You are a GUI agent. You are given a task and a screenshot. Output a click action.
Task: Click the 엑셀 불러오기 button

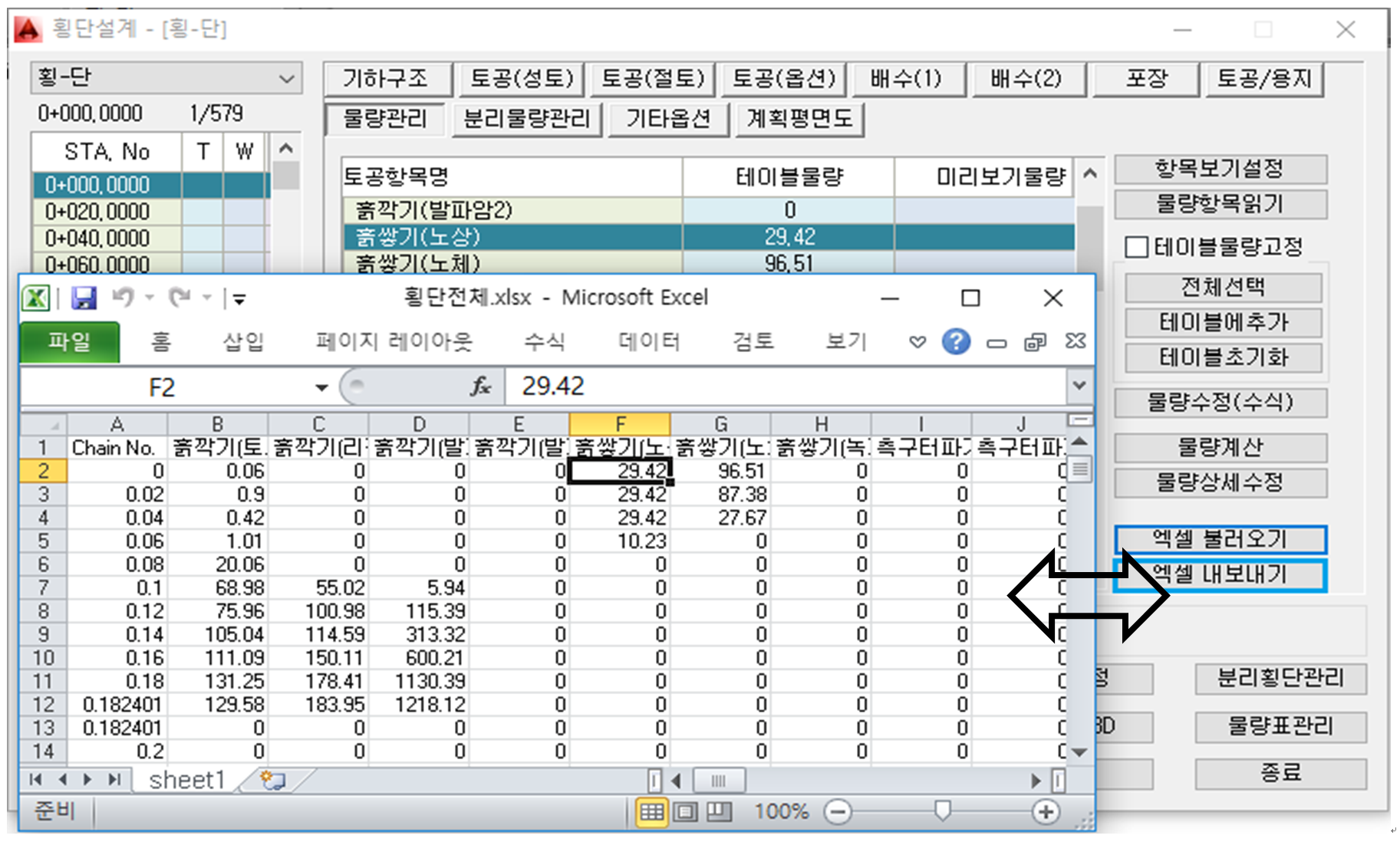[1220, 539]
